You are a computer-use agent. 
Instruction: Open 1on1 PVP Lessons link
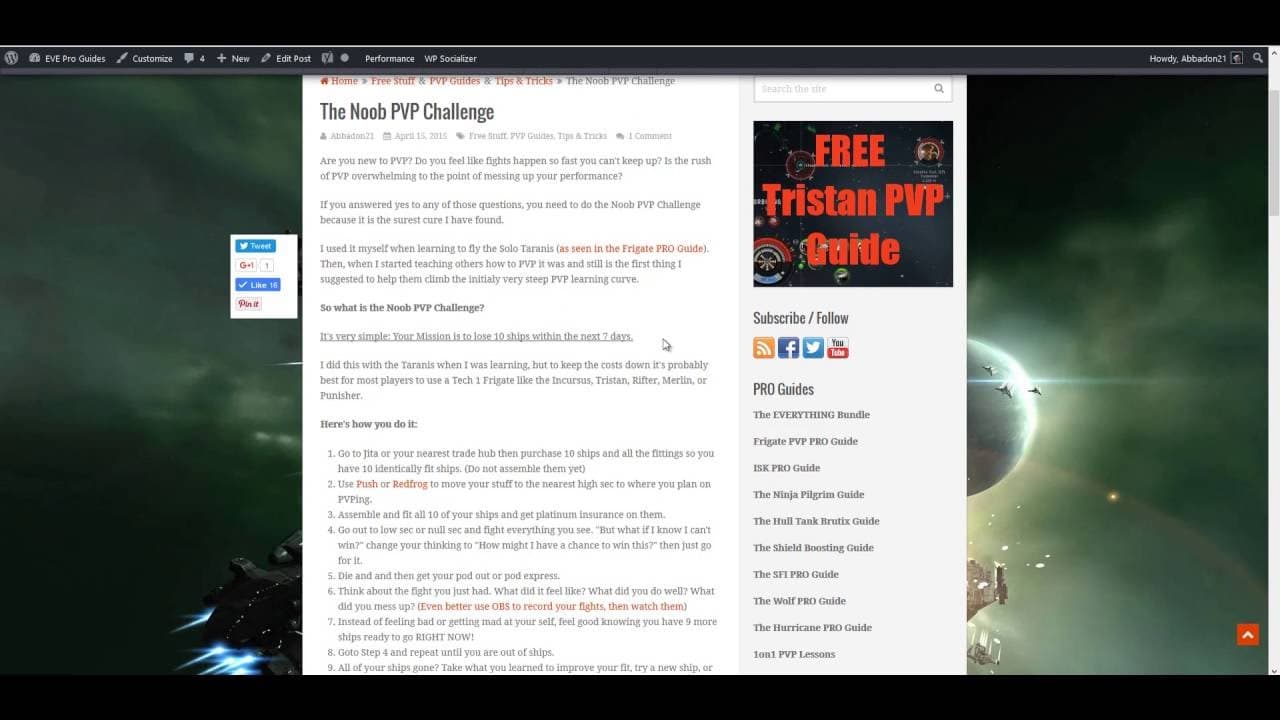[794, 654]
